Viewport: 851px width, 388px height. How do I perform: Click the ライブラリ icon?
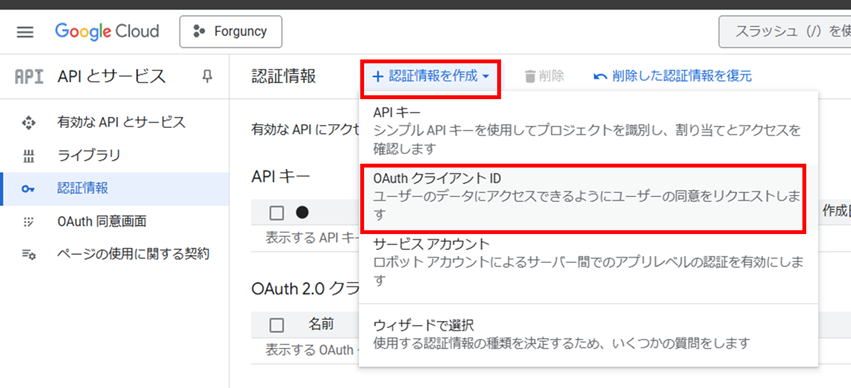click(29, 157)
